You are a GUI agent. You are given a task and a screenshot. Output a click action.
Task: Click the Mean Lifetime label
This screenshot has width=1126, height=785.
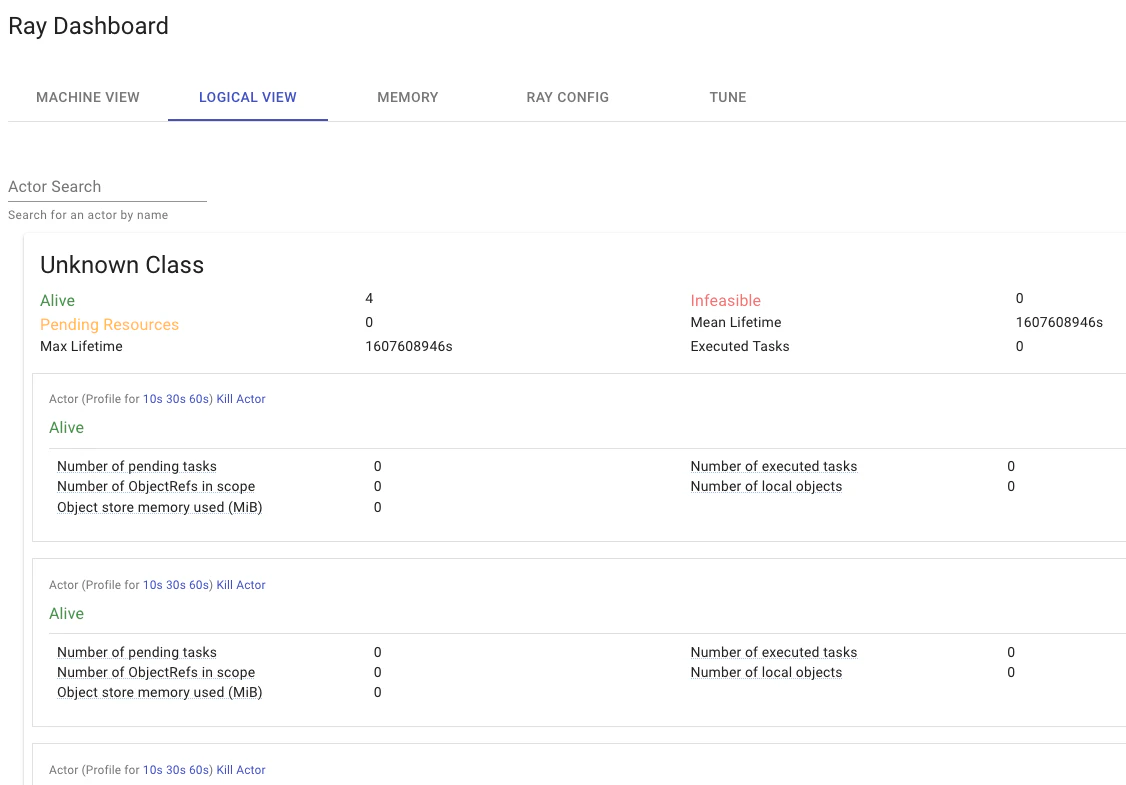[735, 323]
